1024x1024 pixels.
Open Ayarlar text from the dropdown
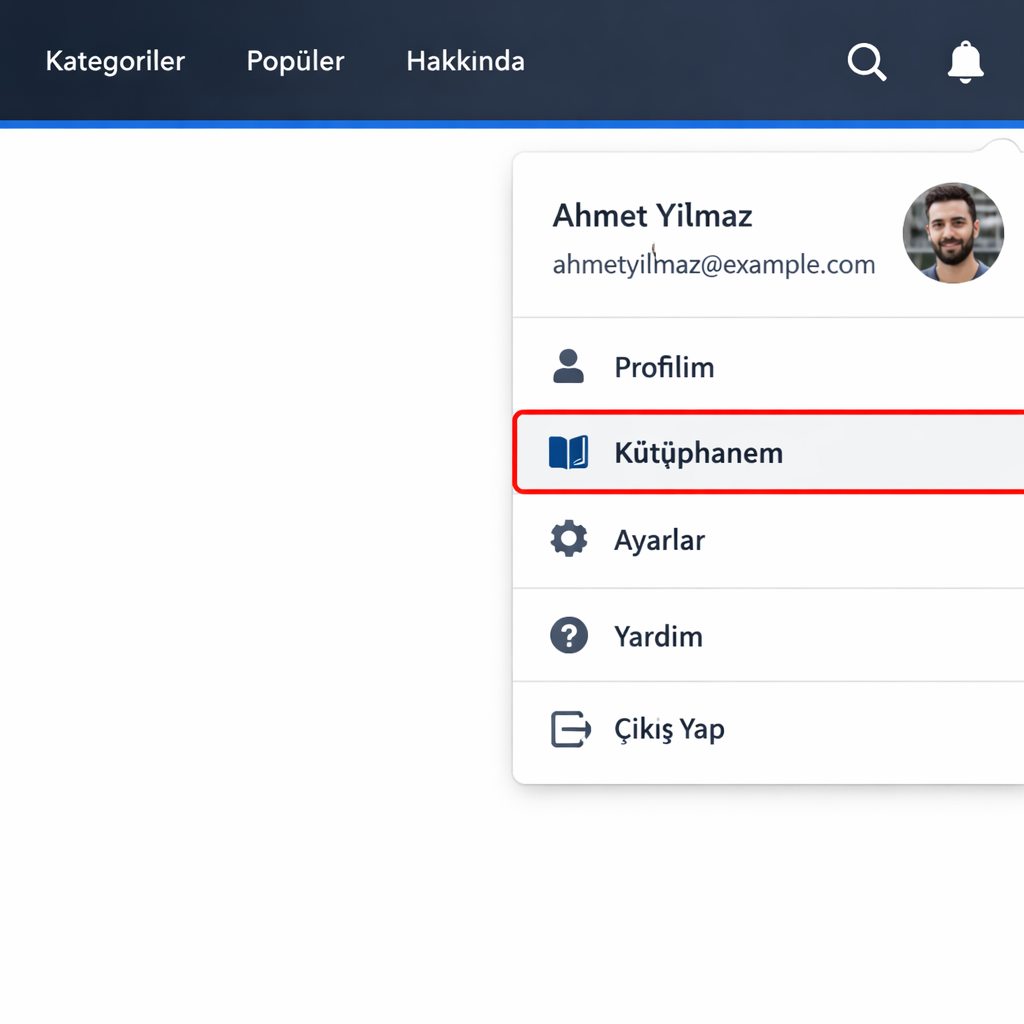[659, 540]
